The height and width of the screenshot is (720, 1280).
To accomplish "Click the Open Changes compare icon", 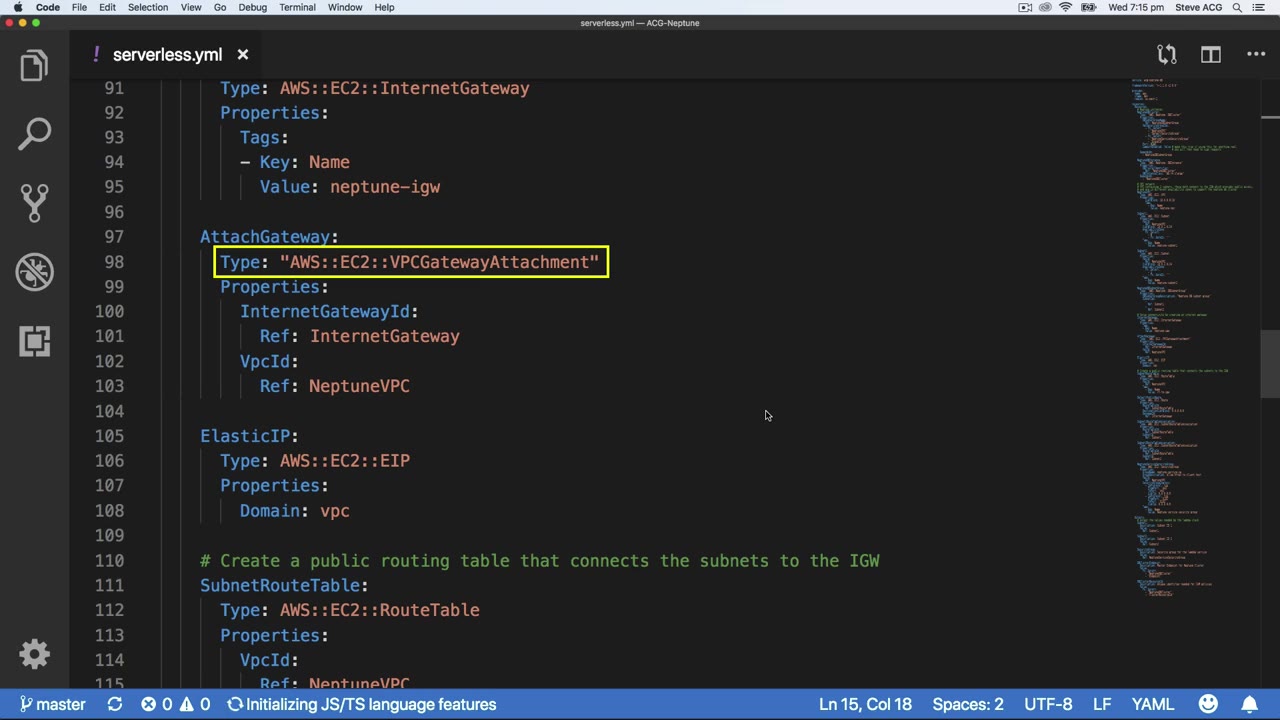I will 1166,55.
